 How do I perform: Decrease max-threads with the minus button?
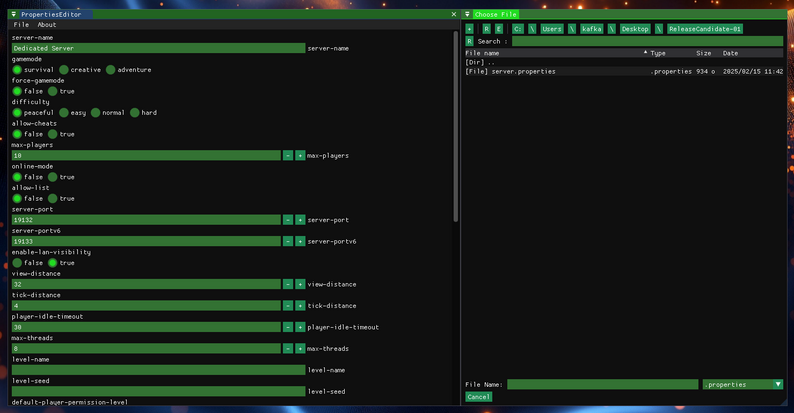[288, 348]
